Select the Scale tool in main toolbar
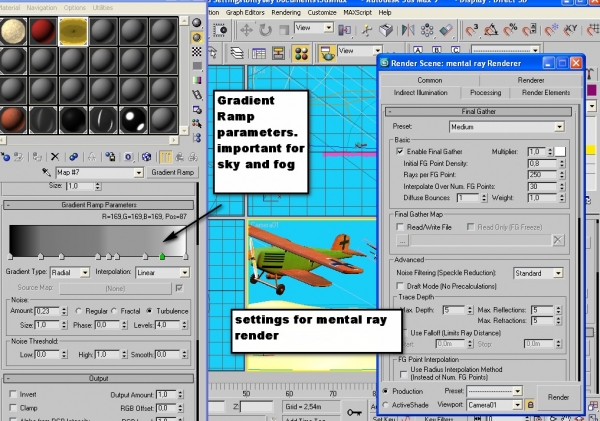Image resolution: width=600 pixels, height=421 pixels. [284, 30]
